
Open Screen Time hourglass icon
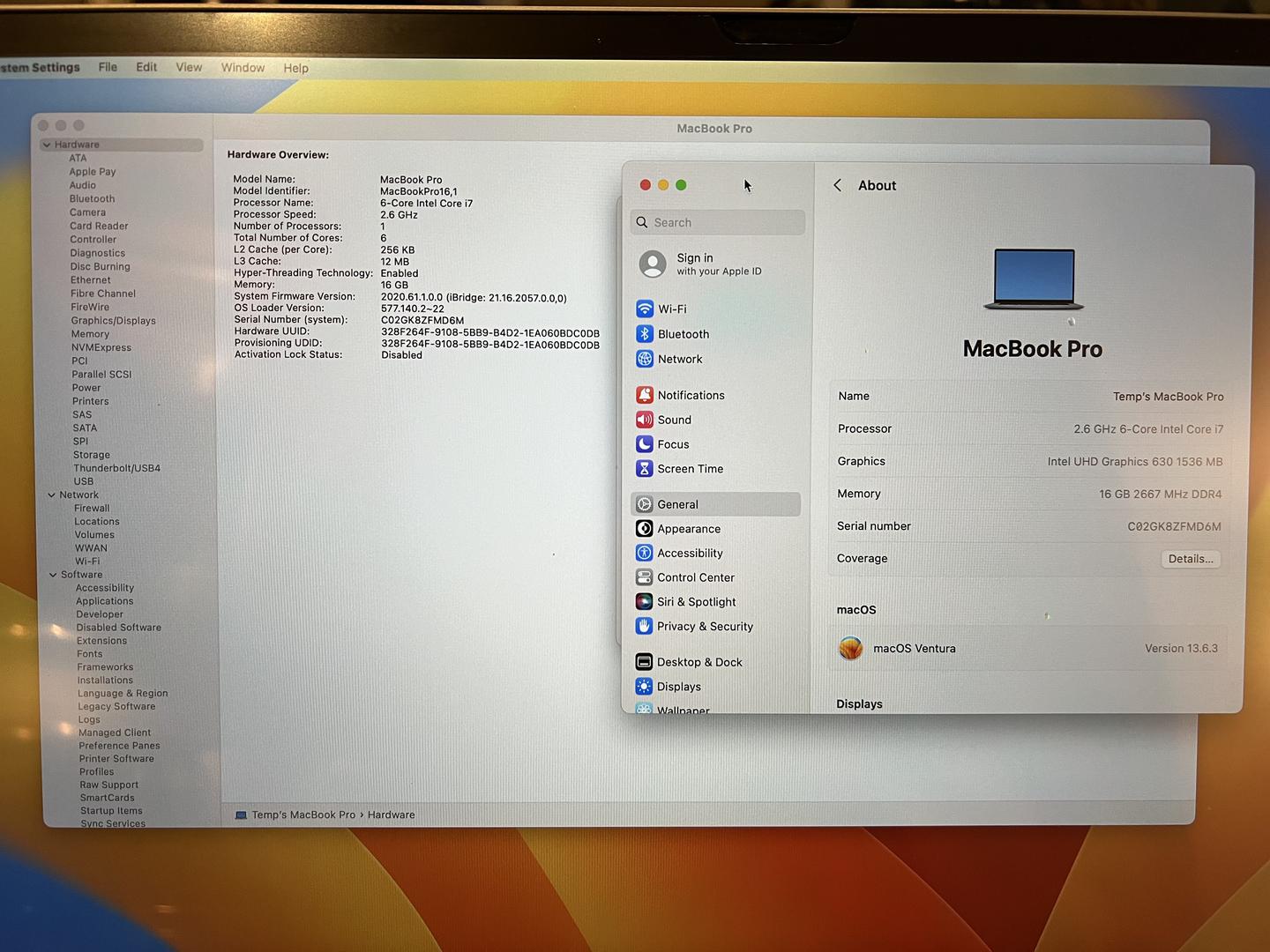tap(645, 469)
